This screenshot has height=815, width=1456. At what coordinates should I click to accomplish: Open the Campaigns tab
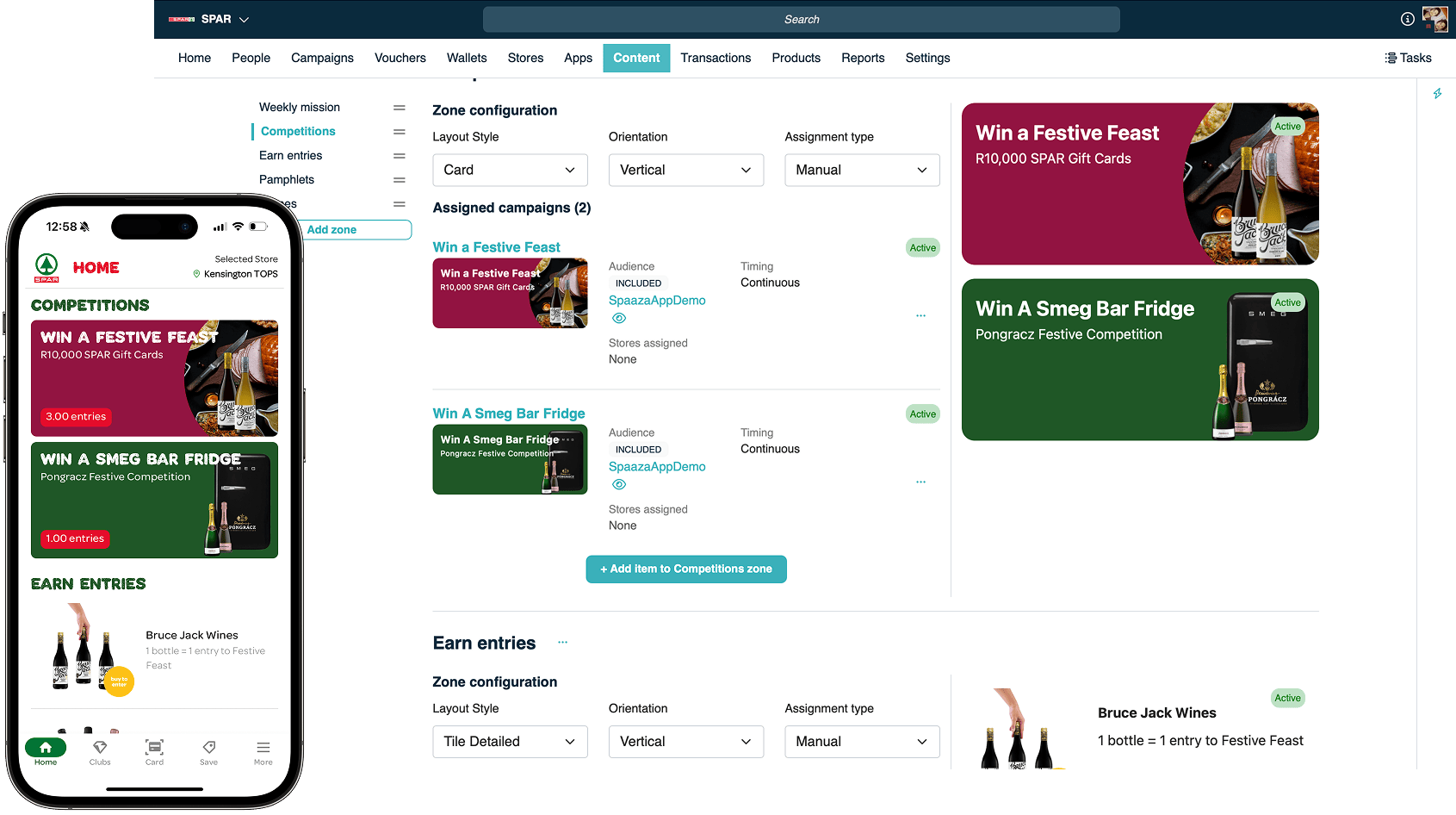(x=322, y=58)
